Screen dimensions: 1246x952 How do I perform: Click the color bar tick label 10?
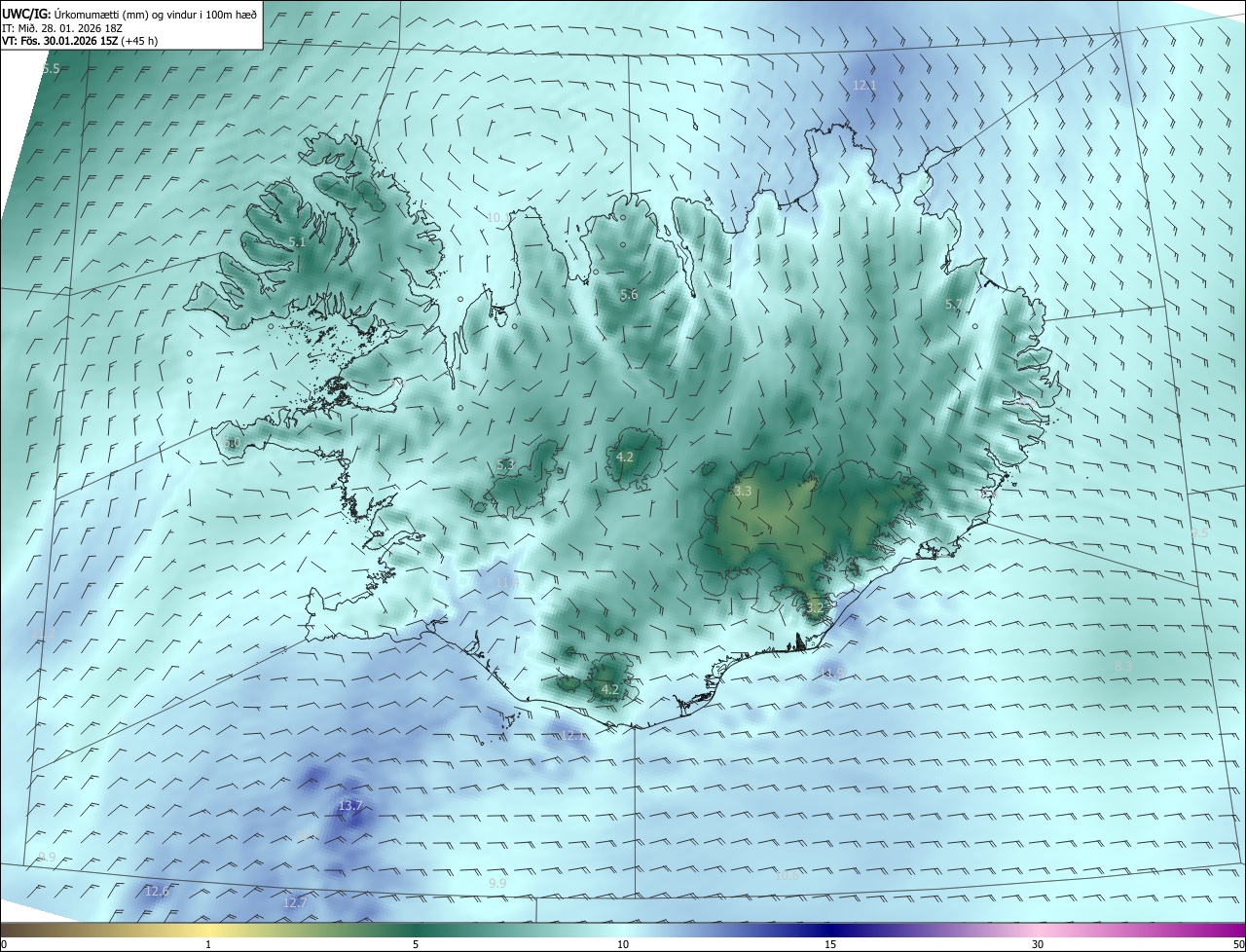(x=623, y=944)
